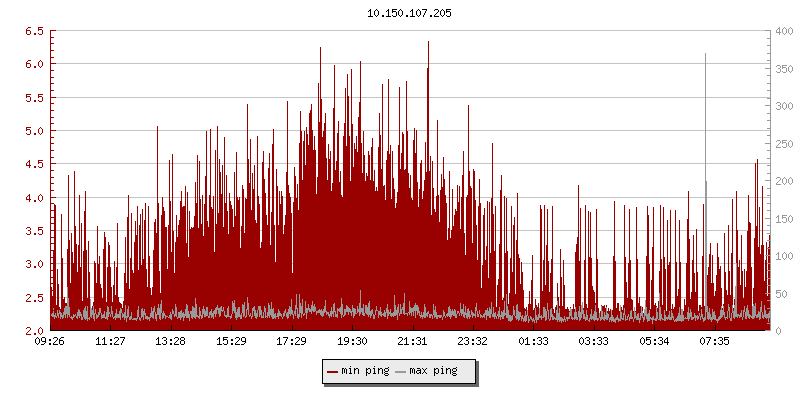Click the 400 right axis value
This screenshot has width=800, height=400.
pos(784,31)
